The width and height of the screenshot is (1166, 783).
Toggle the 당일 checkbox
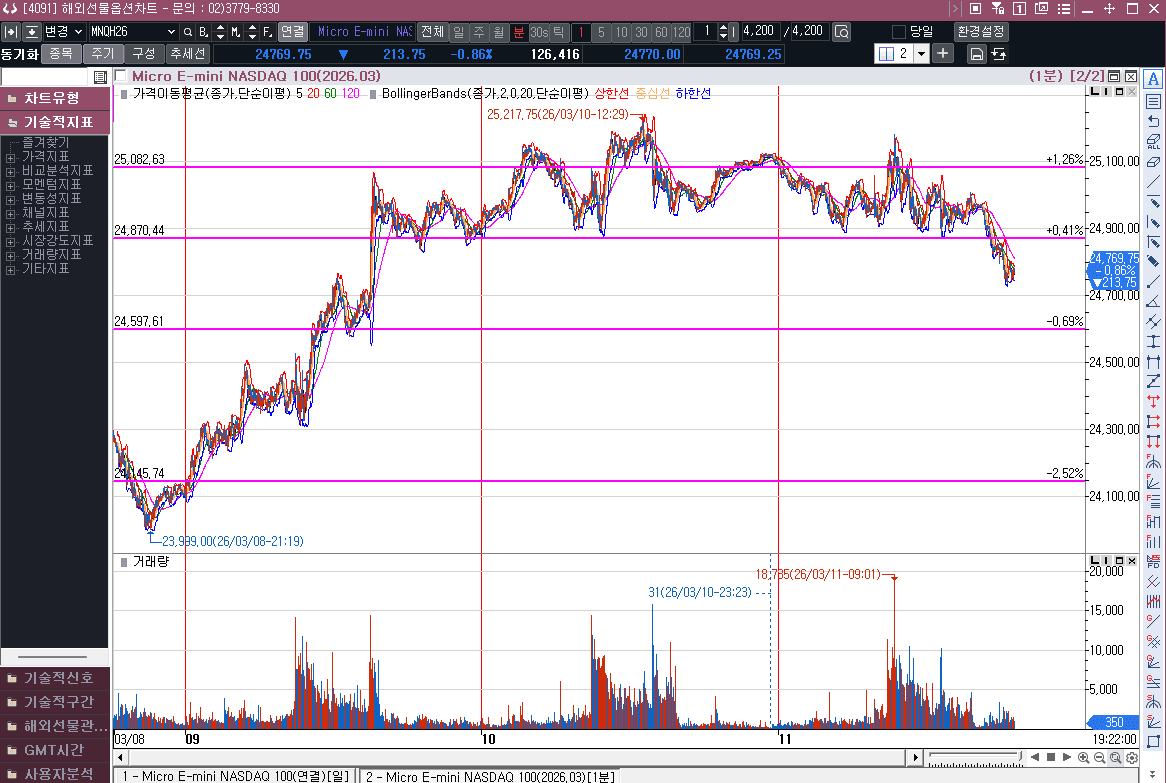point(898,32)
